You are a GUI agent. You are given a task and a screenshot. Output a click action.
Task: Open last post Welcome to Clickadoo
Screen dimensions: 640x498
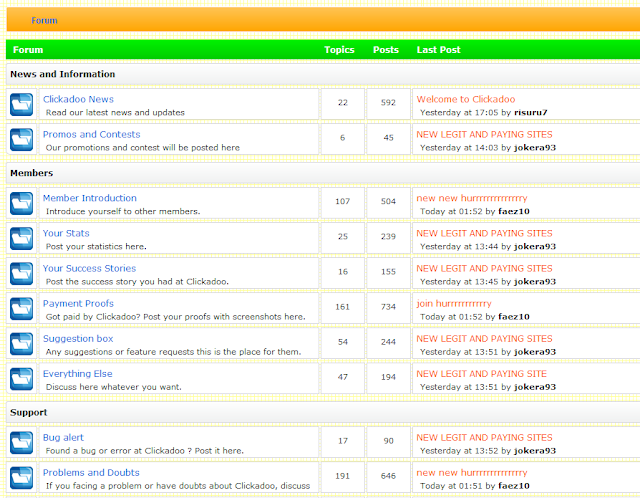coord(466,99)
